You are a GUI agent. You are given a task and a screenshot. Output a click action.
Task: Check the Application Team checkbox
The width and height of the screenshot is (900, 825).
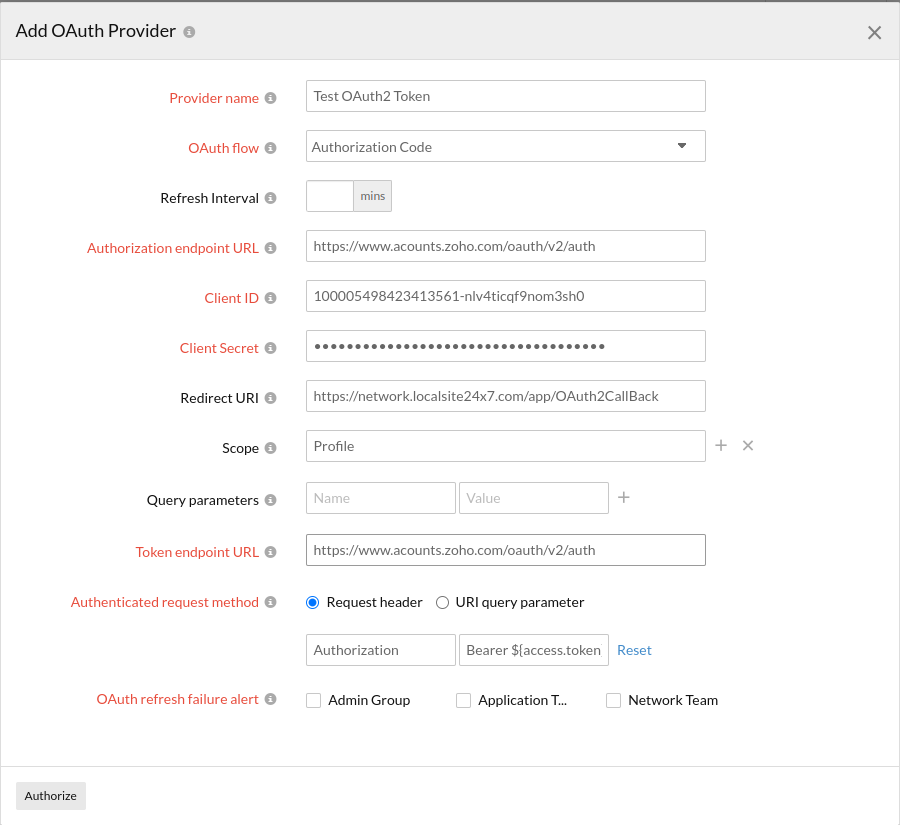463,700
